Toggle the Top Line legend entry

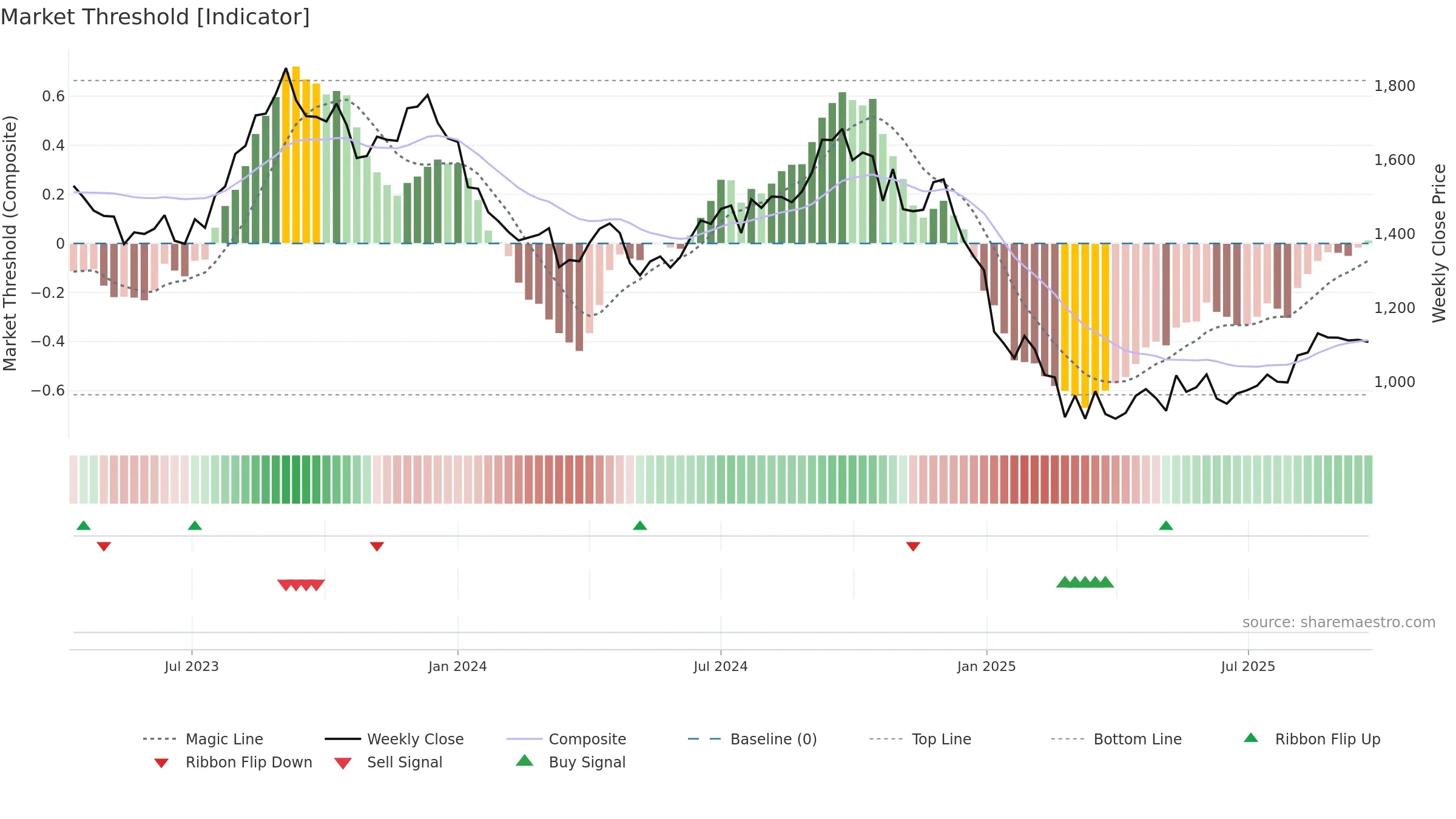[x=920, y=739]
